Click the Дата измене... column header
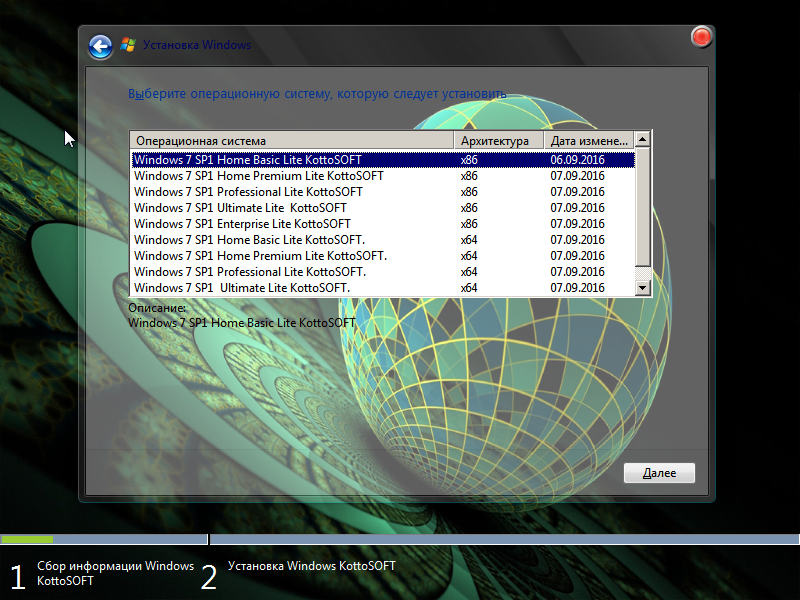Screen dimensions: 800x600 (589, 140)
